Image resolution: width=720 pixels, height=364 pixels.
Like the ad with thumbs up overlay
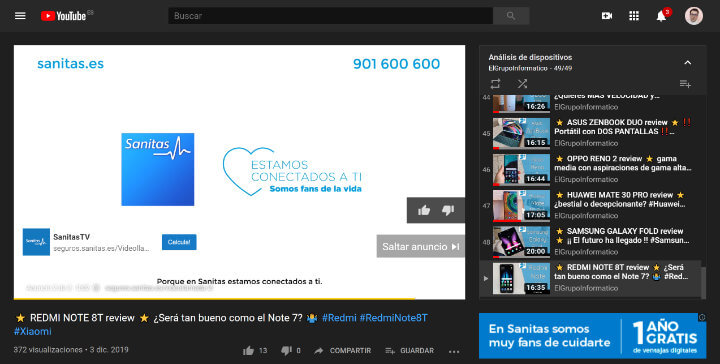point(424,210)
